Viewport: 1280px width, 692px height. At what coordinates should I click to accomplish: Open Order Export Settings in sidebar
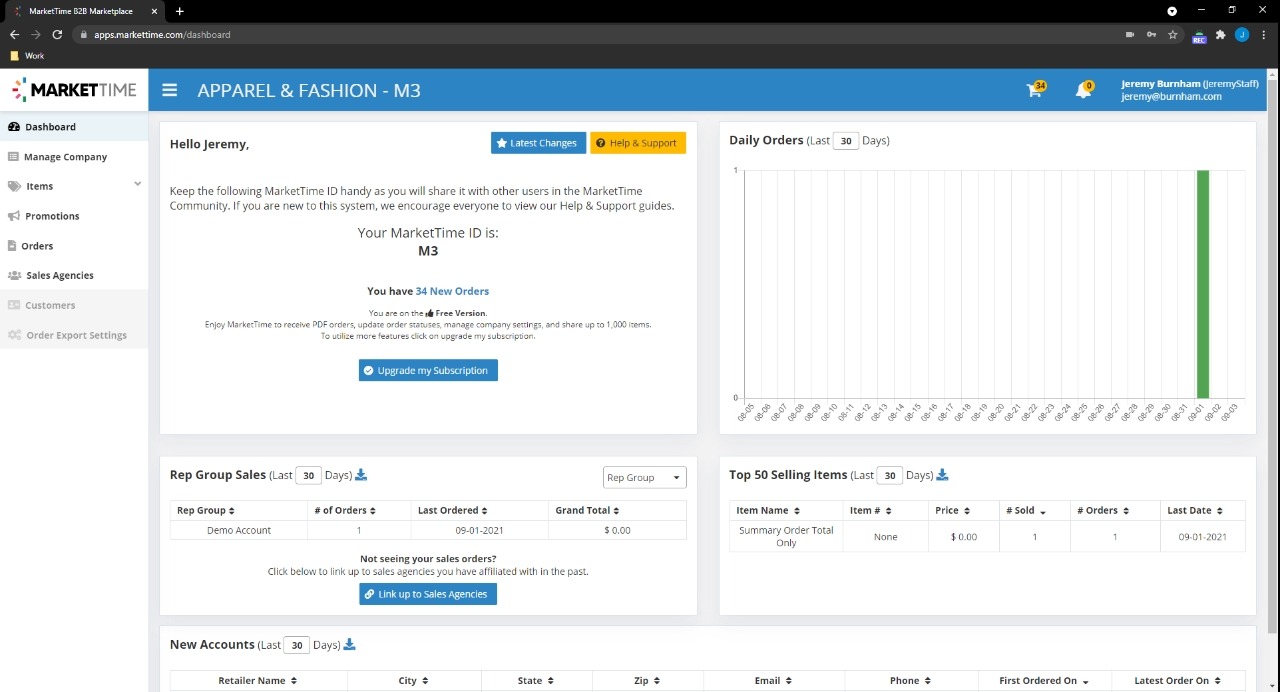point(74,335)
